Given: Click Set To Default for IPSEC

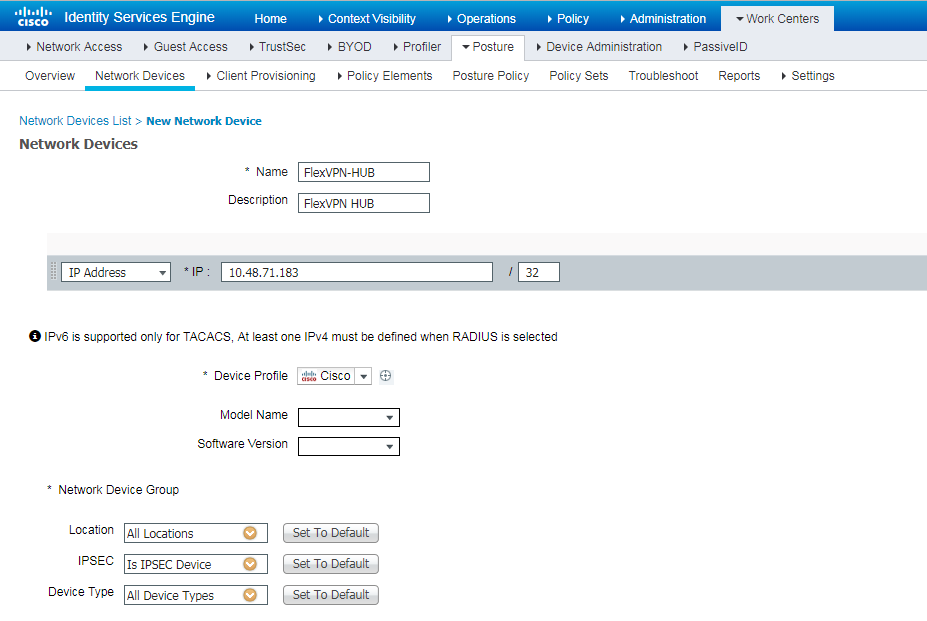Looking at the screenshot, I should coord(330,564).
